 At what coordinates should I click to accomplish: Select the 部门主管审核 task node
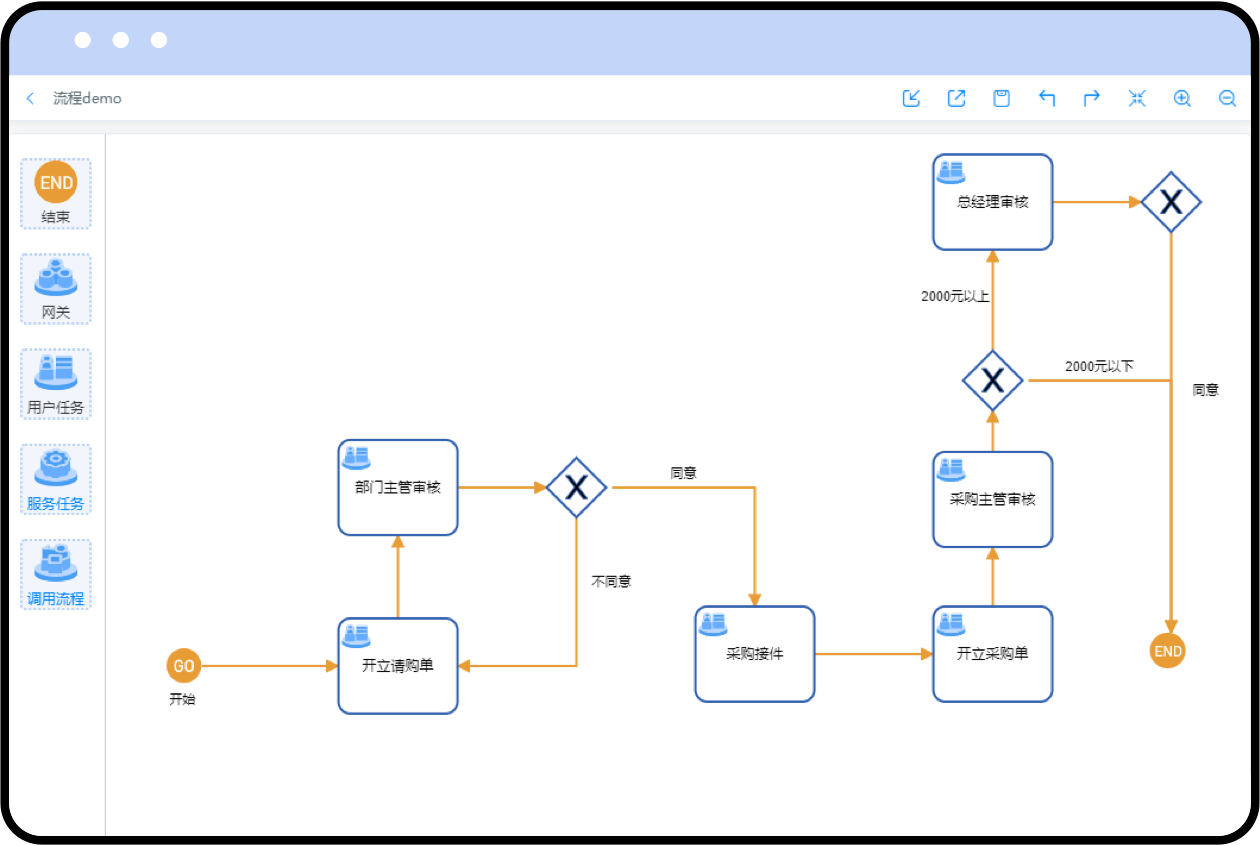tap(398, 488)
